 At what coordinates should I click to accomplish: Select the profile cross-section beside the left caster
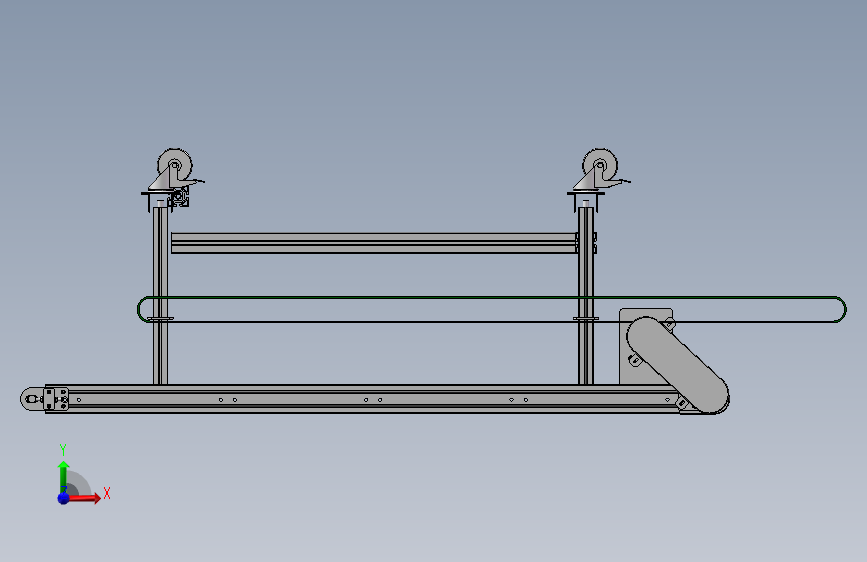[180, 198]
